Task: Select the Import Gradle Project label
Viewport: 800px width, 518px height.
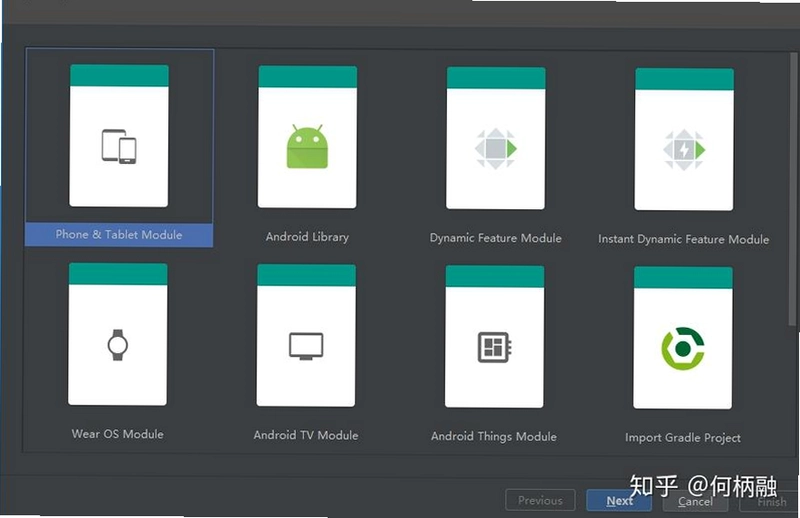Action: pos(683,437)
